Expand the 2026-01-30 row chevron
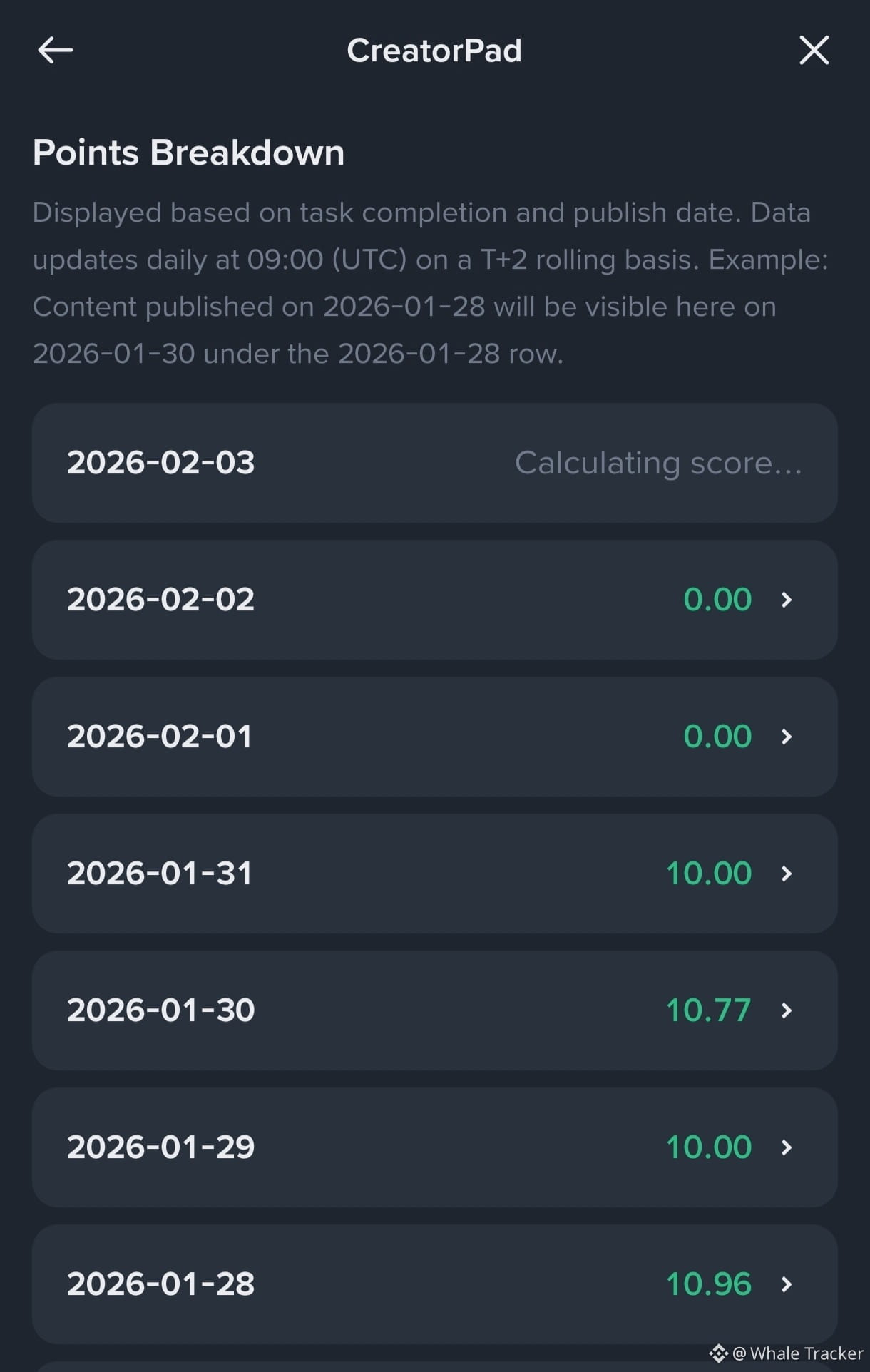The width and height of the screenshot is (870, 1372). click(x=786, y=1010)
